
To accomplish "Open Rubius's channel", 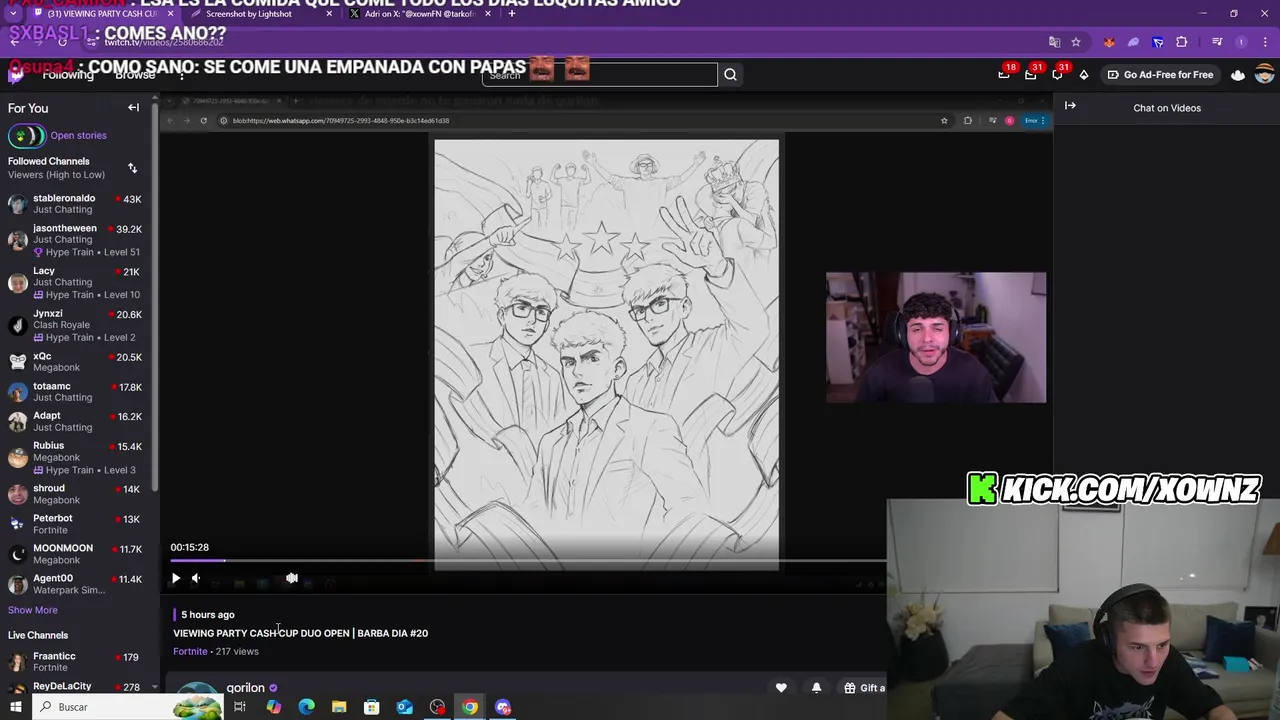I will click(75, 458).
